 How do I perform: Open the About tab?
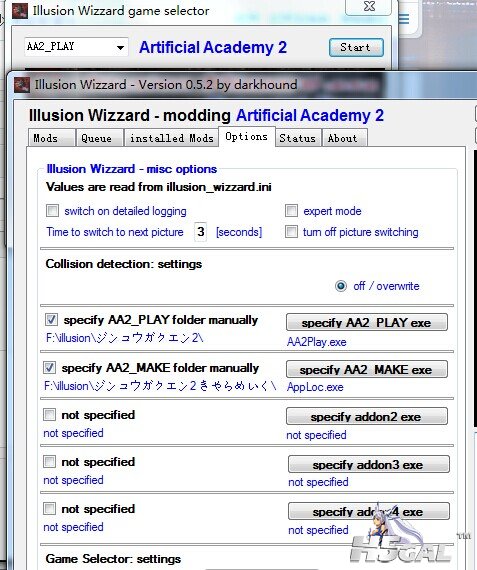coord(344,138)
